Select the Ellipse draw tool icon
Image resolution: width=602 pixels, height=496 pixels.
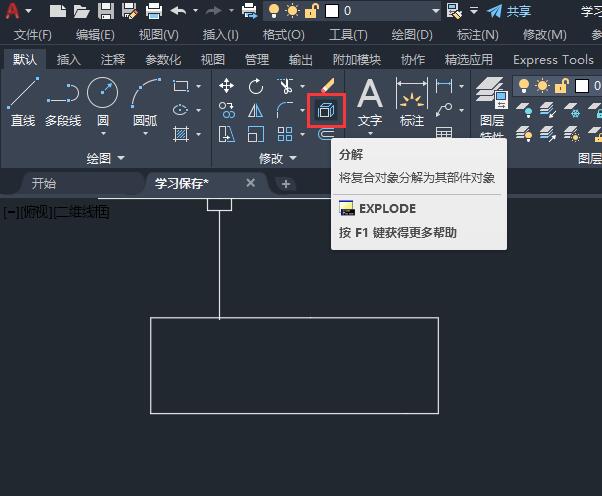[x=180, y=110]
